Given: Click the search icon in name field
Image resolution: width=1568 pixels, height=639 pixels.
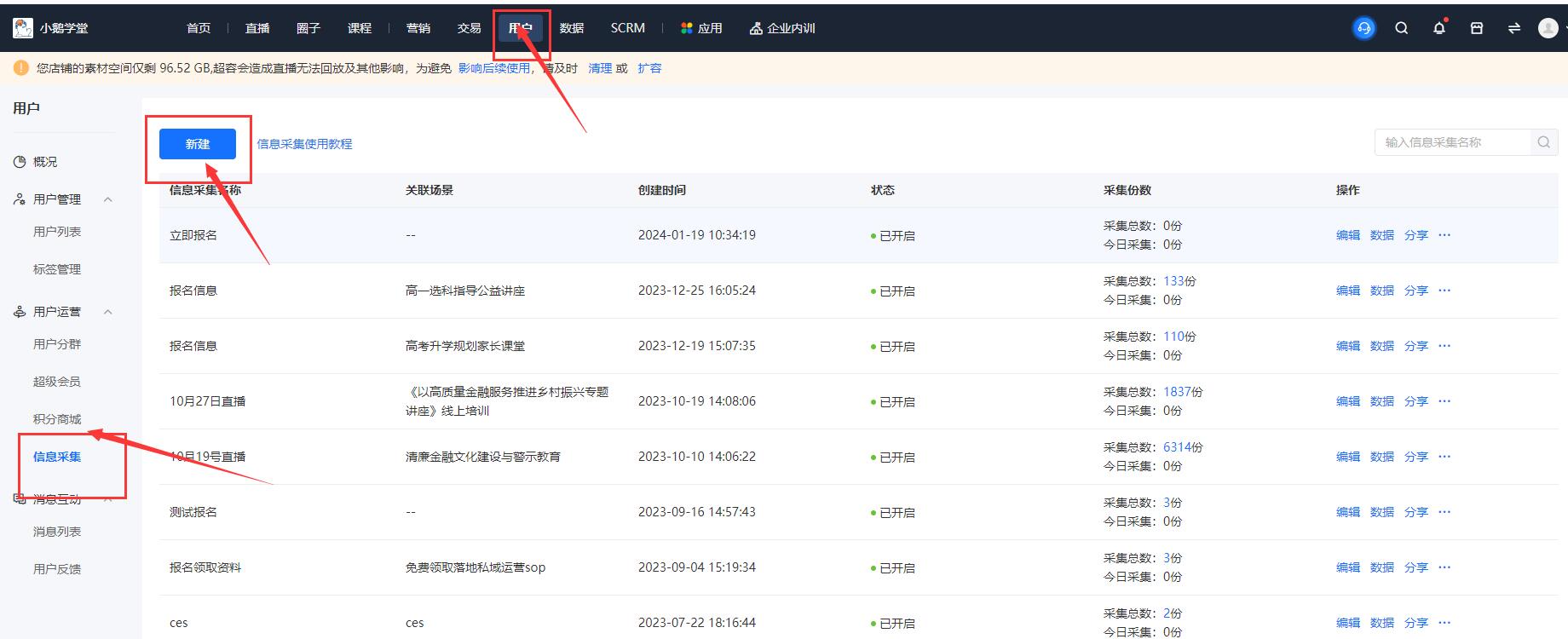Looking at the screenshot, I should (x=1543, y=142).
